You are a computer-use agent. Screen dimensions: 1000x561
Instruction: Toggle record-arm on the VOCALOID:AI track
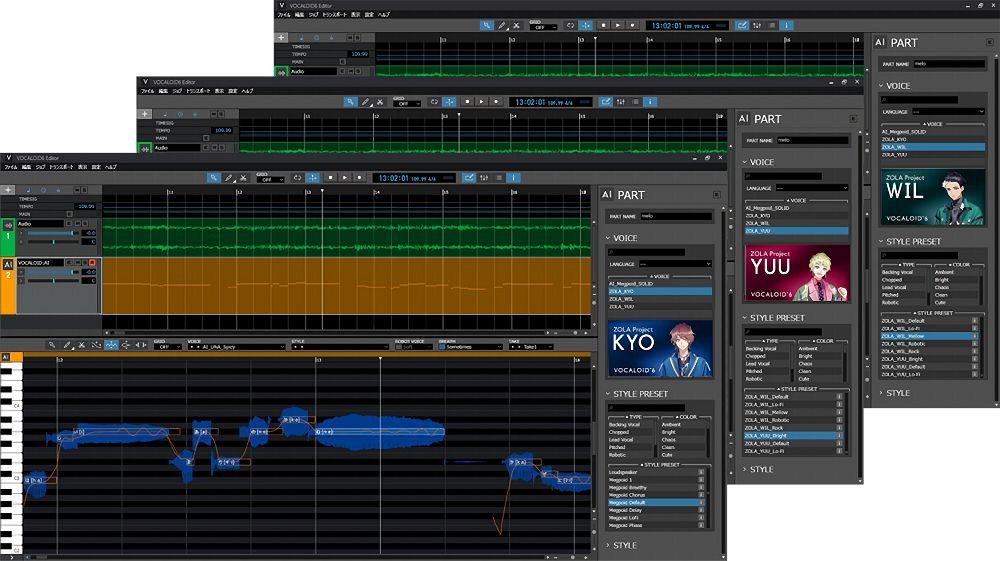[92, 263]
